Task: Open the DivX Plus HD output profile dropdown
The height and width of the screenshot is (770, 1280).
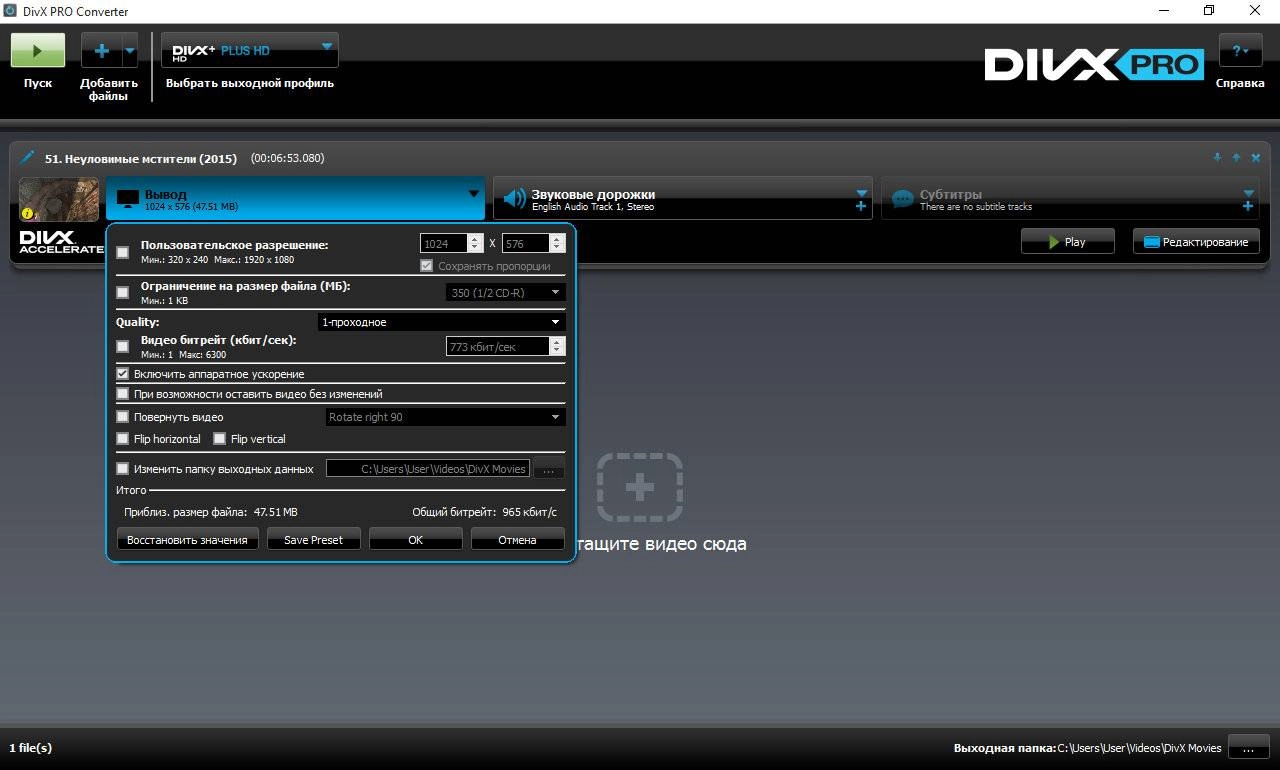Action: (x=250, y=50)
